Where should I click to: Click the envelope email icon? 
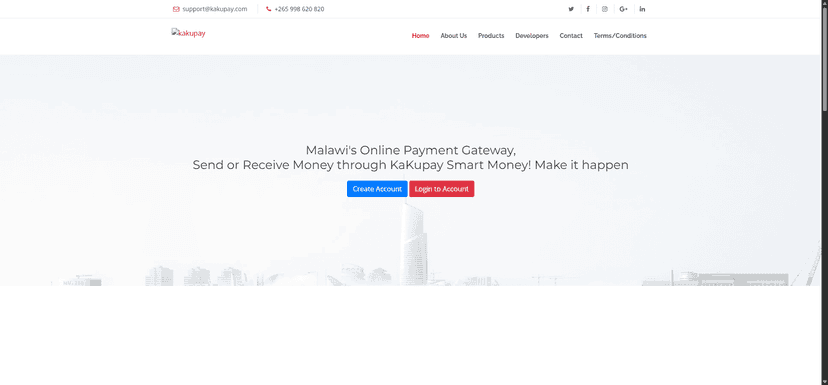click(x=176, y=9)
